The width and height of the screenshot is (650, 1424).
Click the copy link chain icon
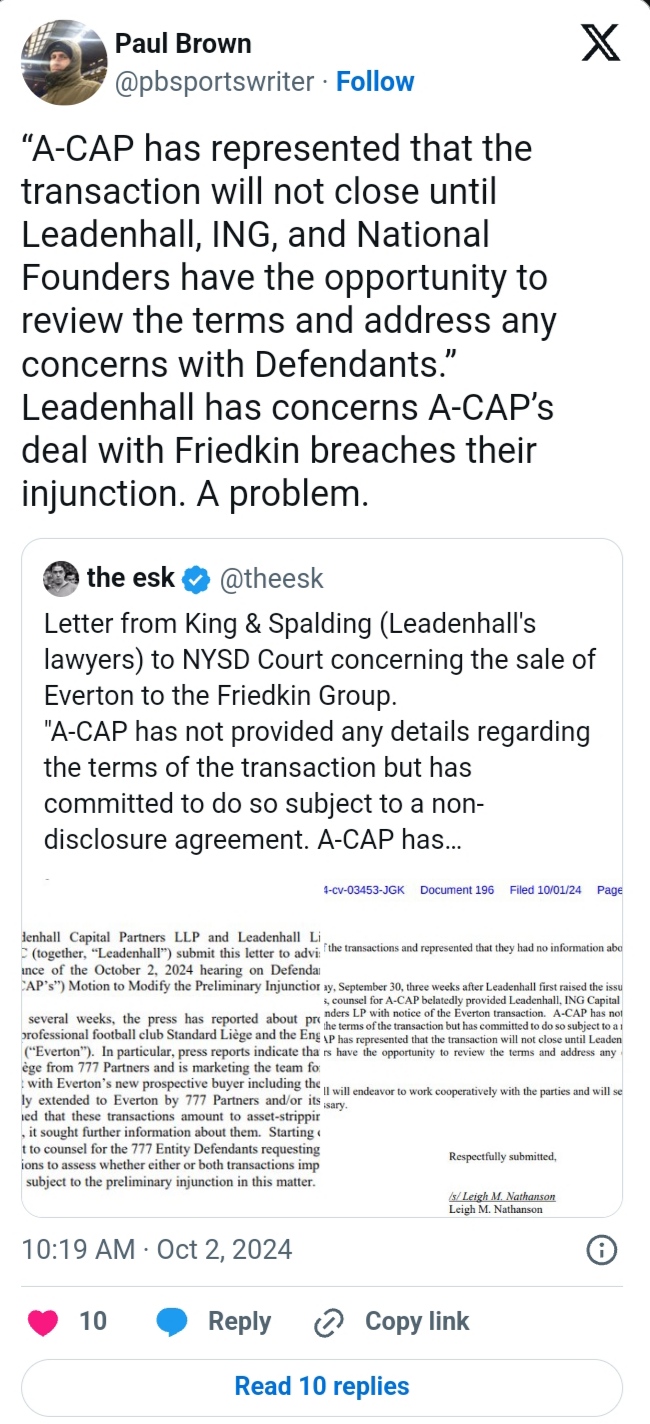(329, 1322)
